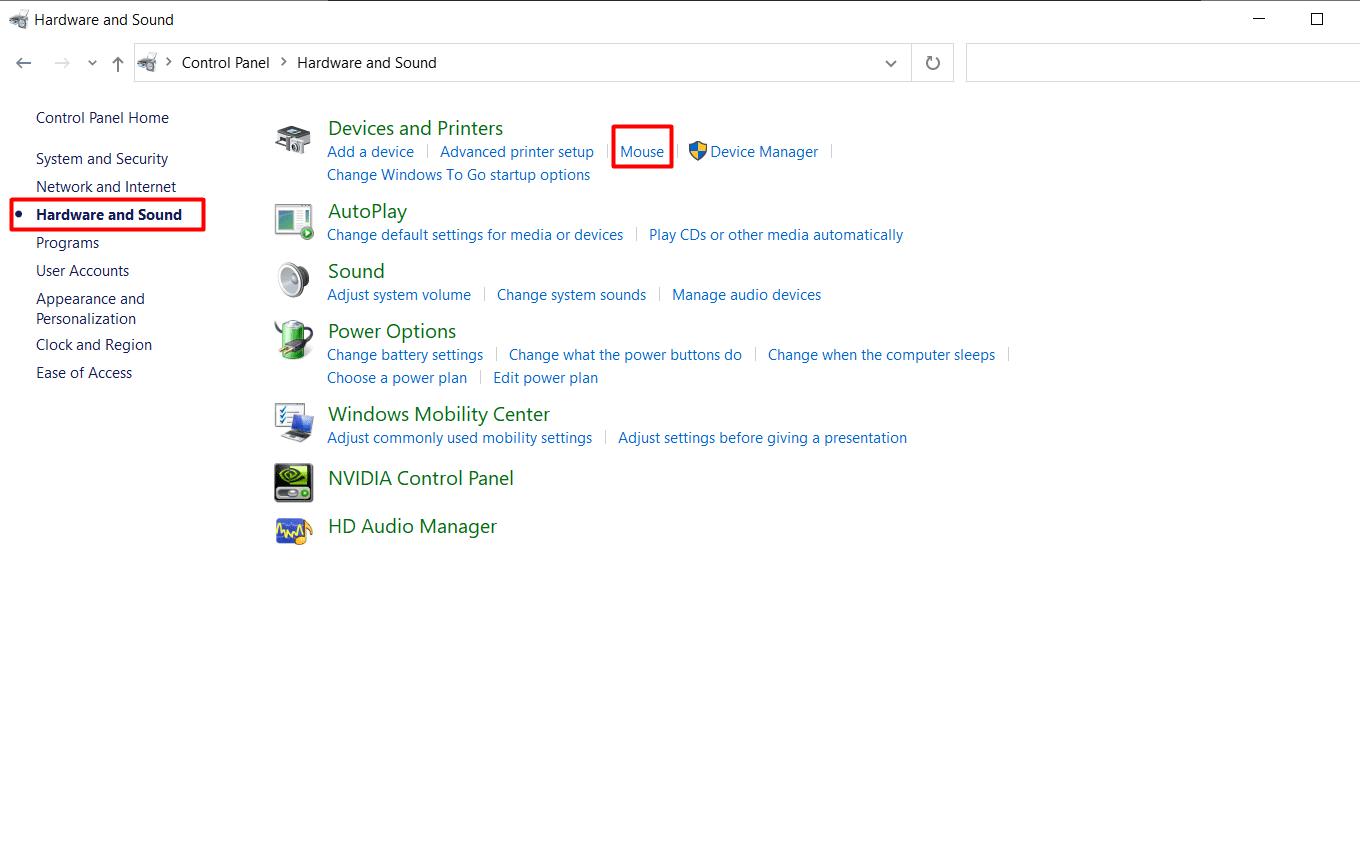Click the refresh button in address bar
This screenshot has height=851, width=1360.
point(932,63)
